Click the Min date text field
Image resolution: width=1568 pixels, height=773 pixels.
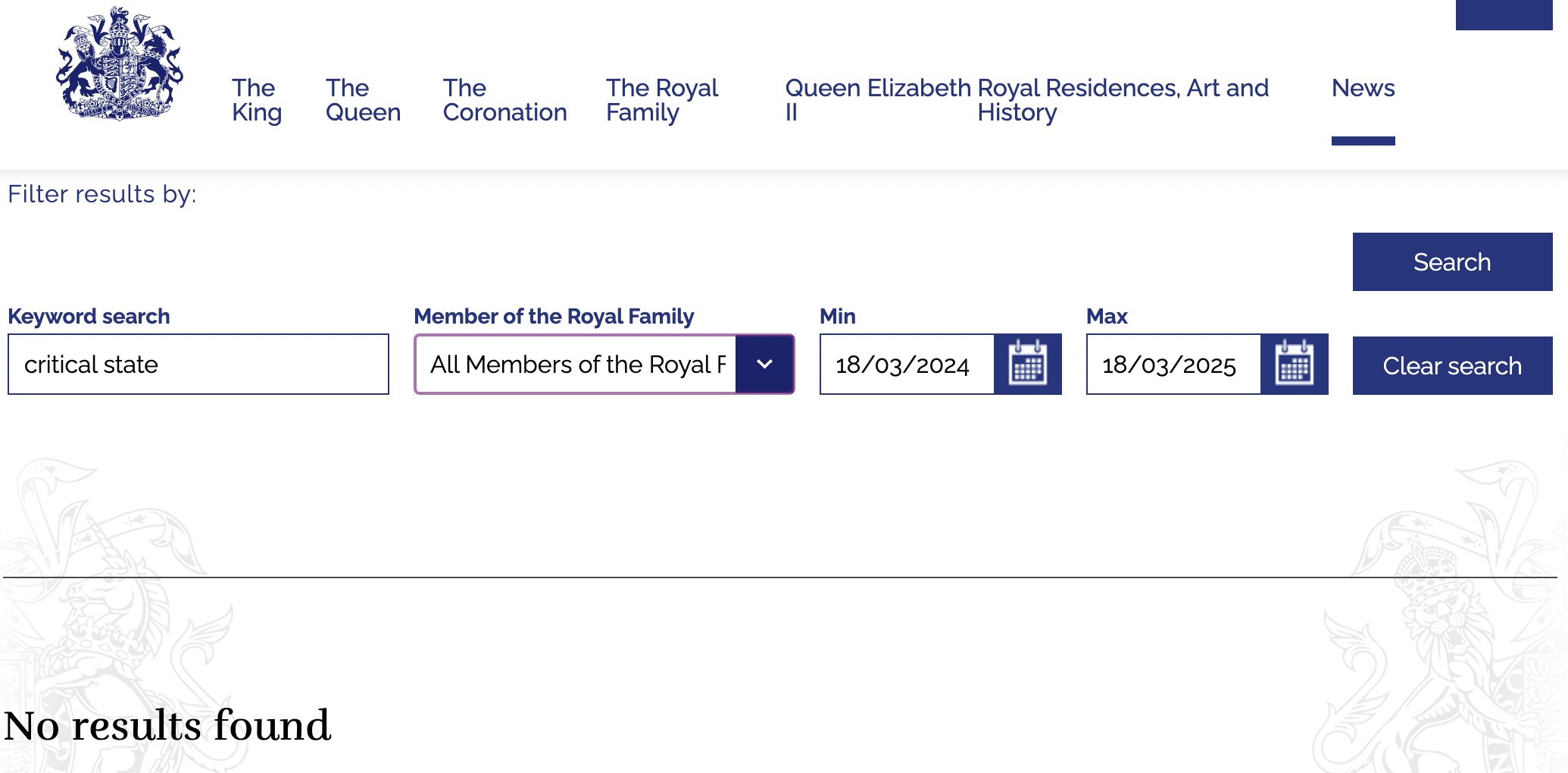coord(907,364)
